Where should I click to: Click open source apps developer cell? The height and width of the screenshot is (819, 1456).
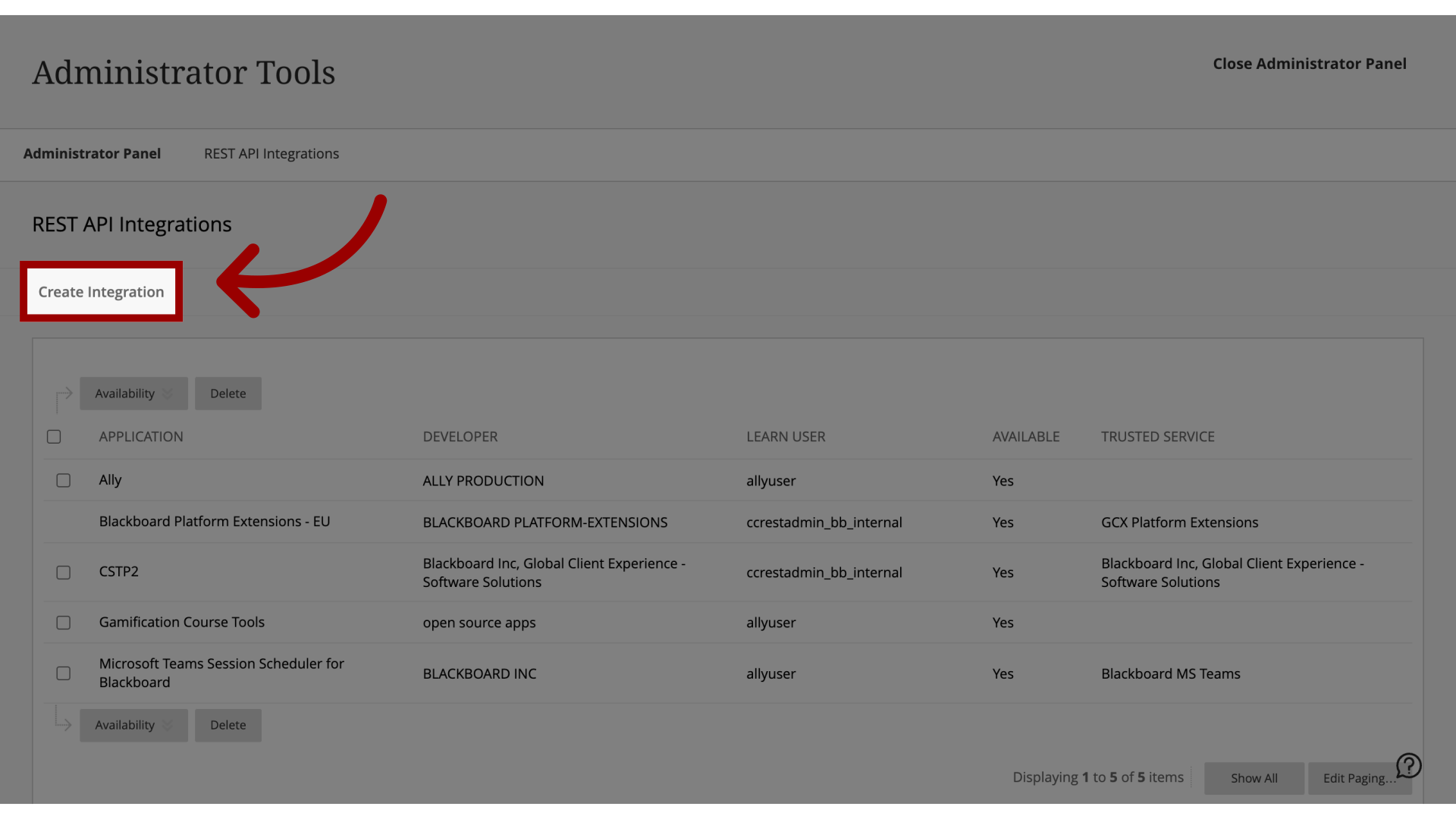(479, 623)
